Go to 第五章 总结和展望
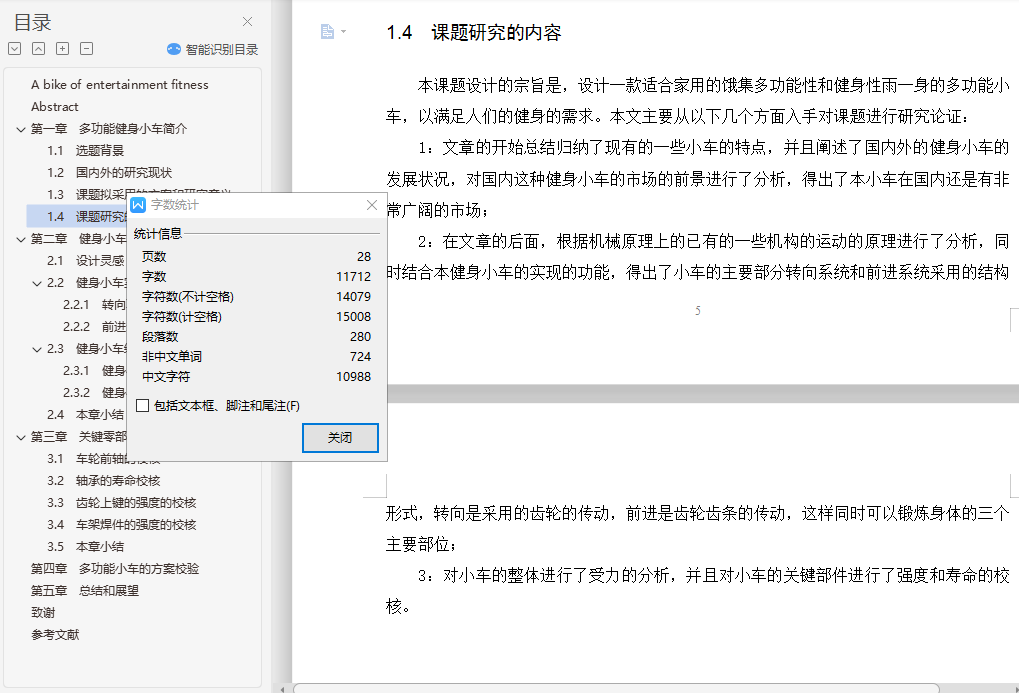 click(84, 591)
